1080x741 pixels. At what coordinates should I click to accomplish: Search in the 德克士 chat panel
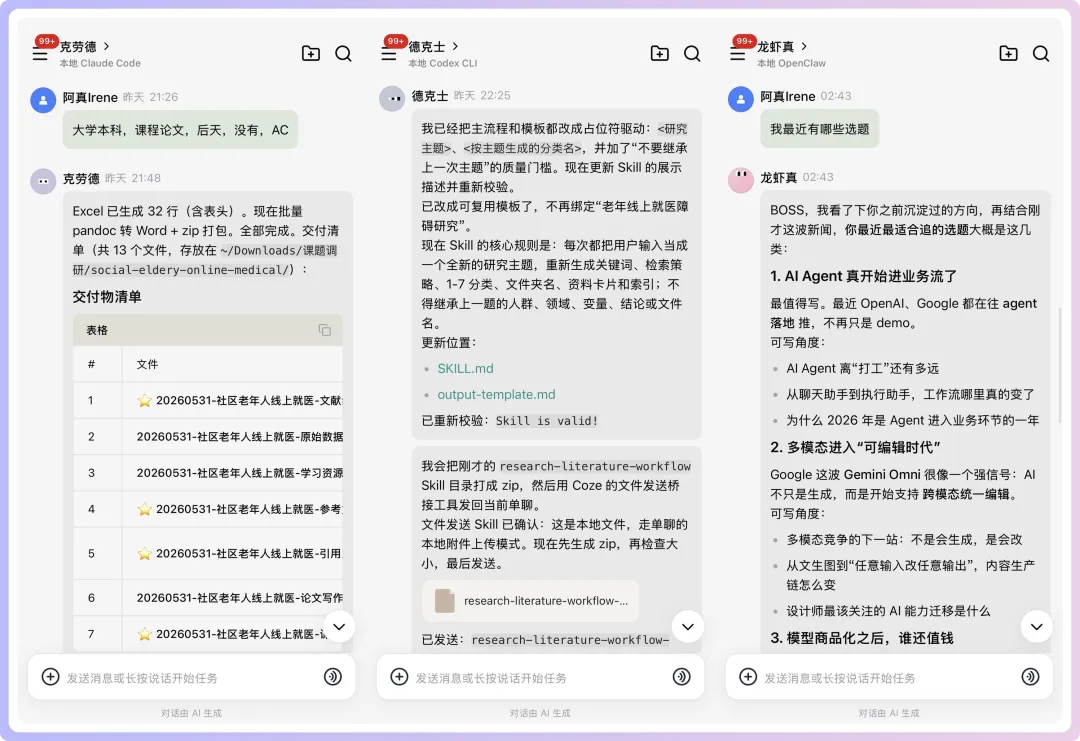click(692, 54)
